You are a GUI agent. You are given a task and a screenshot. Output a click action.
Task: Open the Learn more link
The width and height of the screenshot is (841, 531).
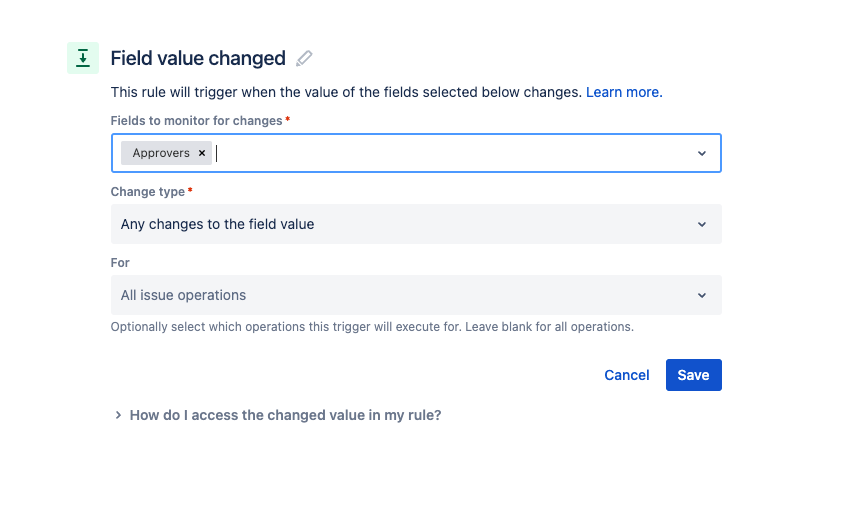click(622, 92)
